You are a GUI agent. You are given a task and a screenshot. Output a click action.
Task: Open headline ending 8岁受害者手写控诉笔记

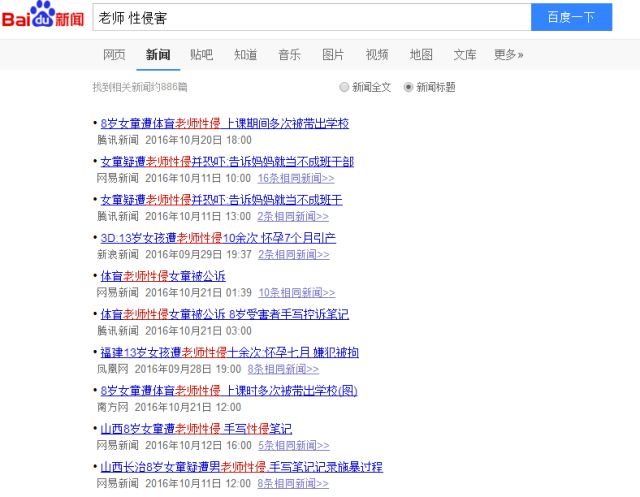click(224, 314)
